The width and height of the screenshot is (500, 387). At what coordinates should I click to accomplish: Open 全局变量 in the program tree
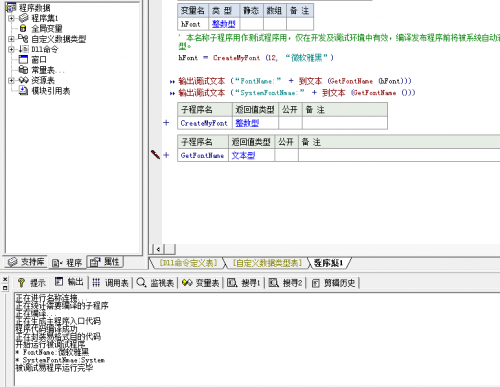coord(47,29)
